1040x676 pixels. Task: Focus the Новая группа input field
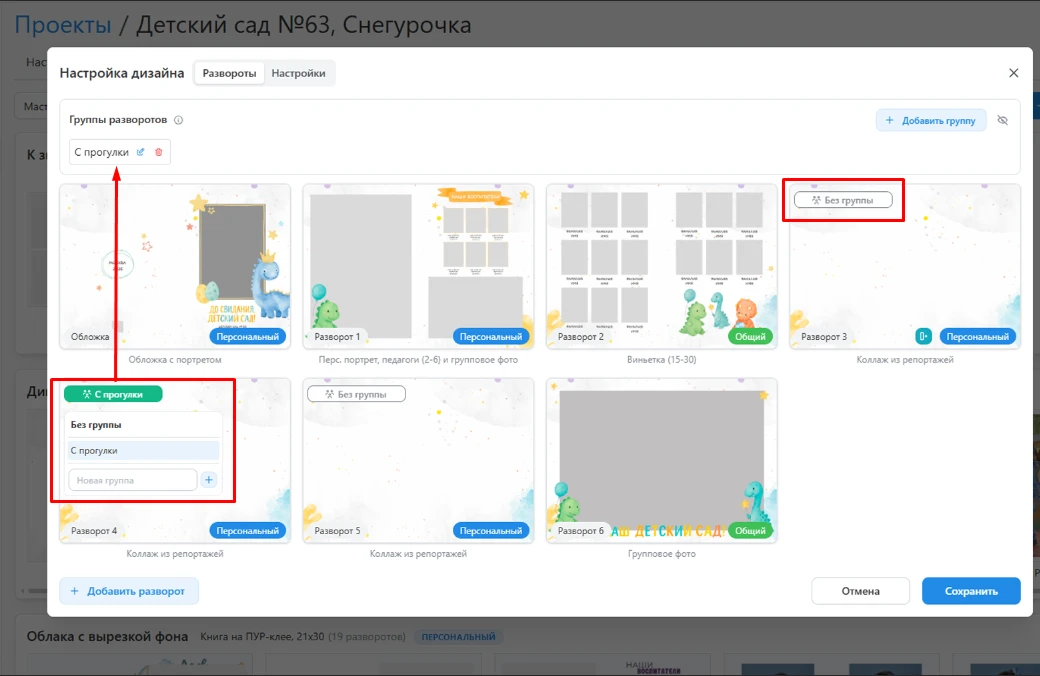tap(133, 480)
